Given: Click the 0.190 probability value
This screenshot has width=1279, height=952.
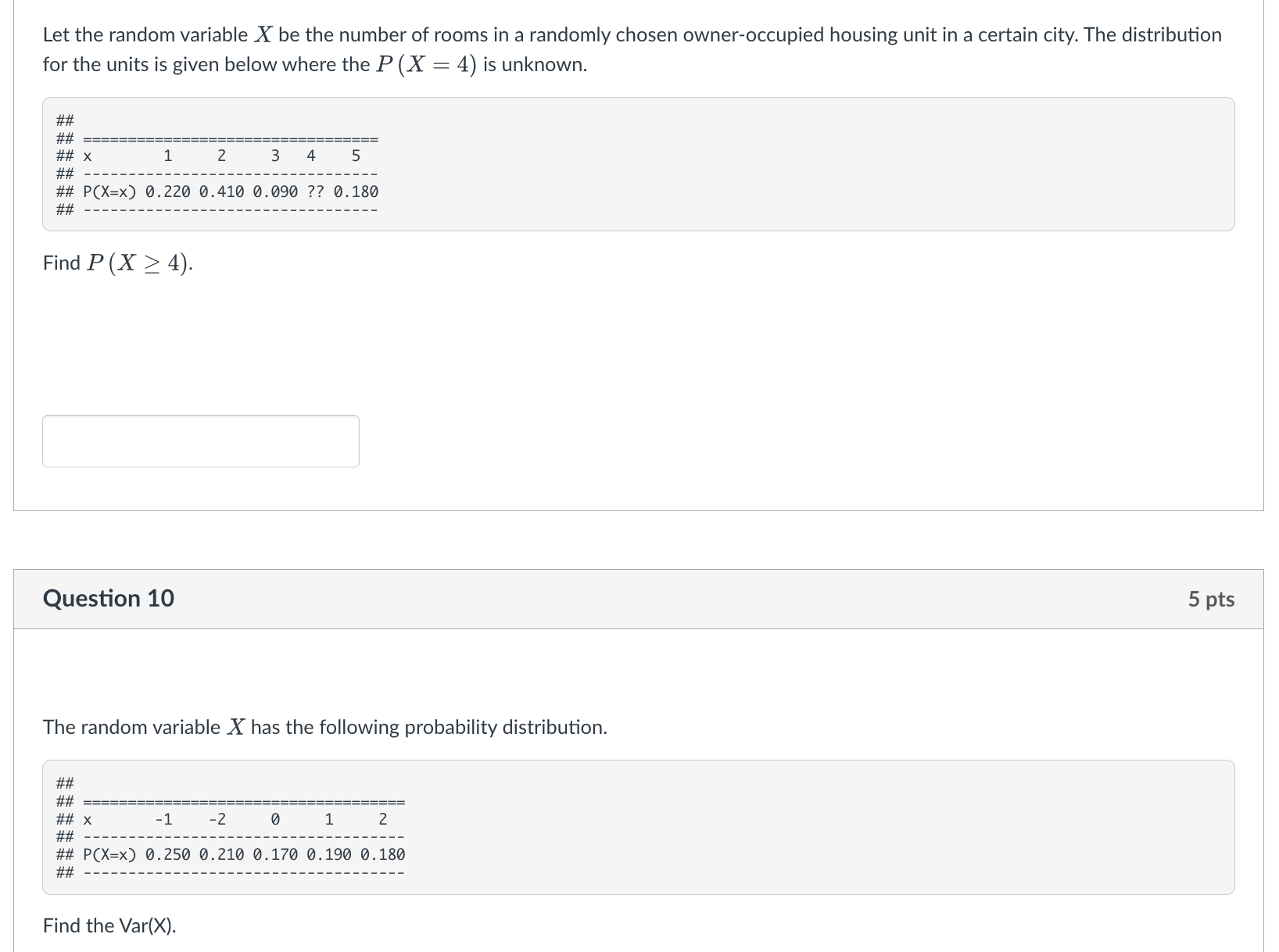Looking at the screenshot, I should point(329,854).
